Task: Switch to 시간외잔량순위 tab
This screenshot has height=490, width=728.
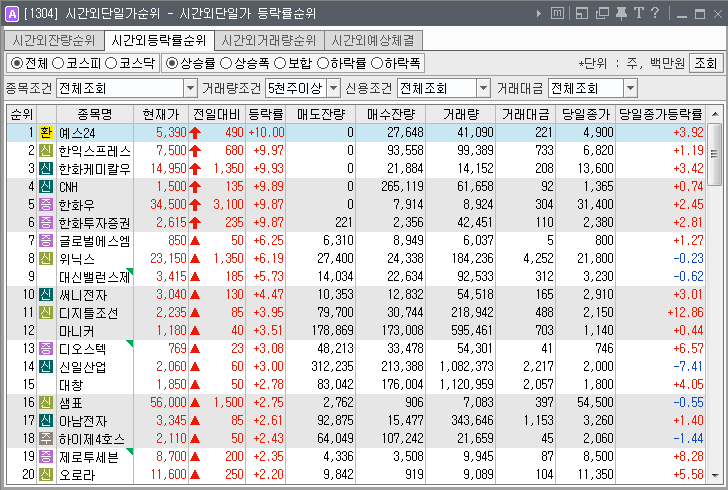Action: click(x=54, y=40)
